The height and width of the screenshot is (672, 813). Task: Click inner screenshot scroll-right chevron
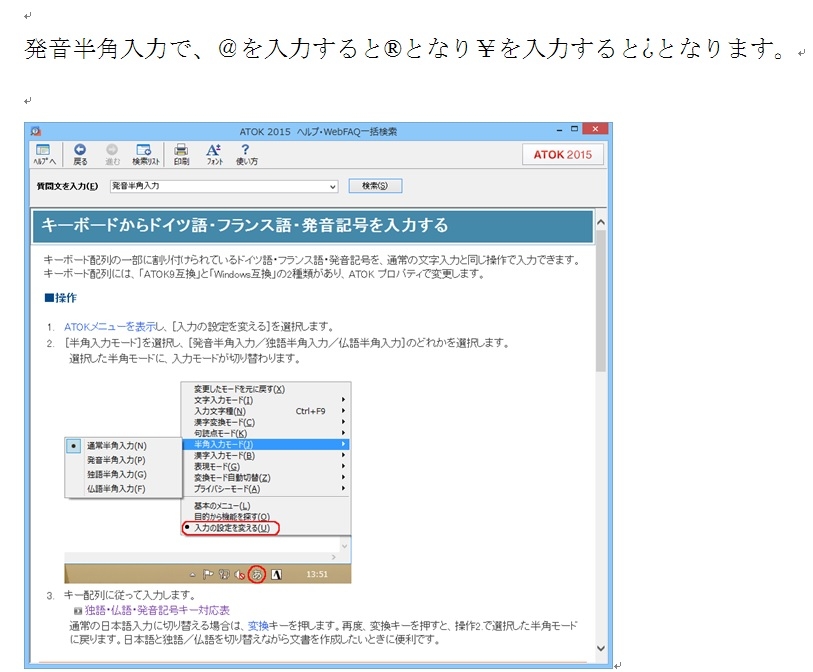pyautogui.click(x=333, y=557)
